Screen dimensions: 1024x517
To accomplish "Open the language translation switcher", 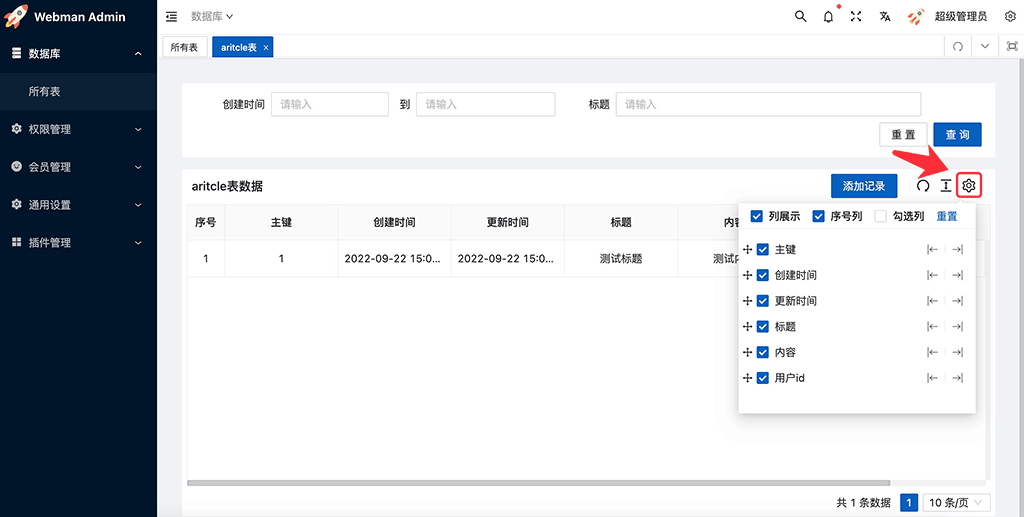I will click(x=885, y=17).
